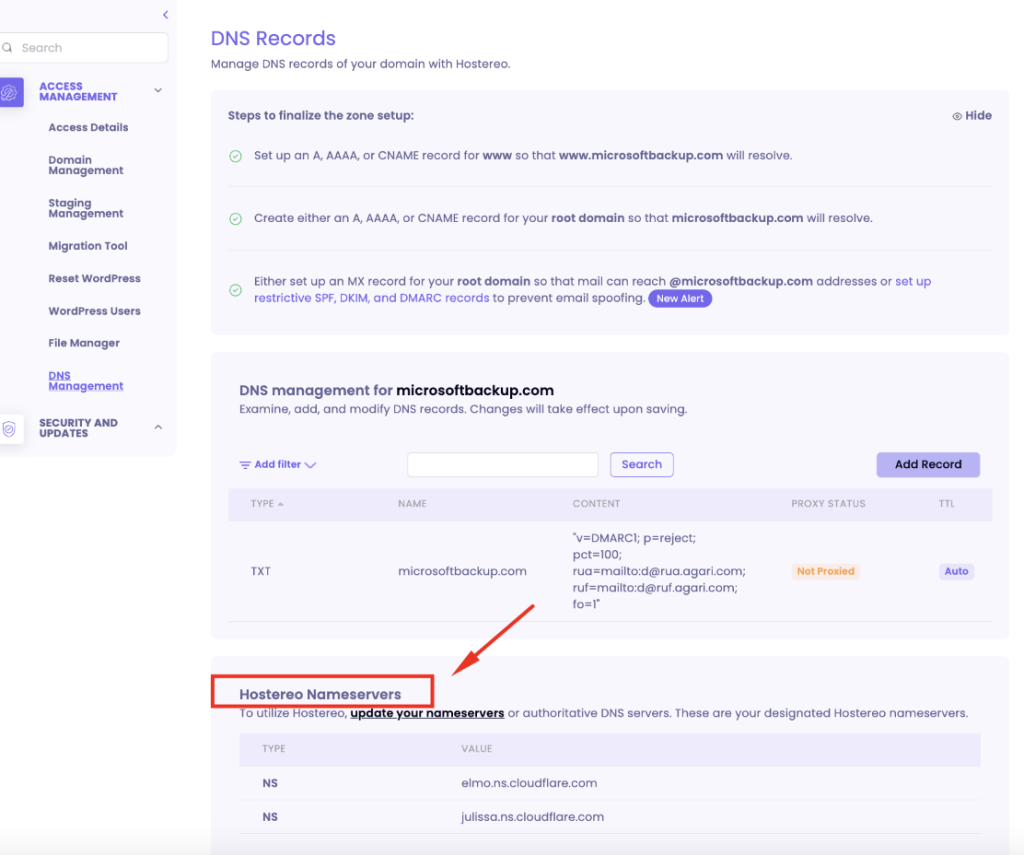Click the VALUE column header in nameservers table
The width and height of the screenshot is (1024, 855).
click(477, 749)
